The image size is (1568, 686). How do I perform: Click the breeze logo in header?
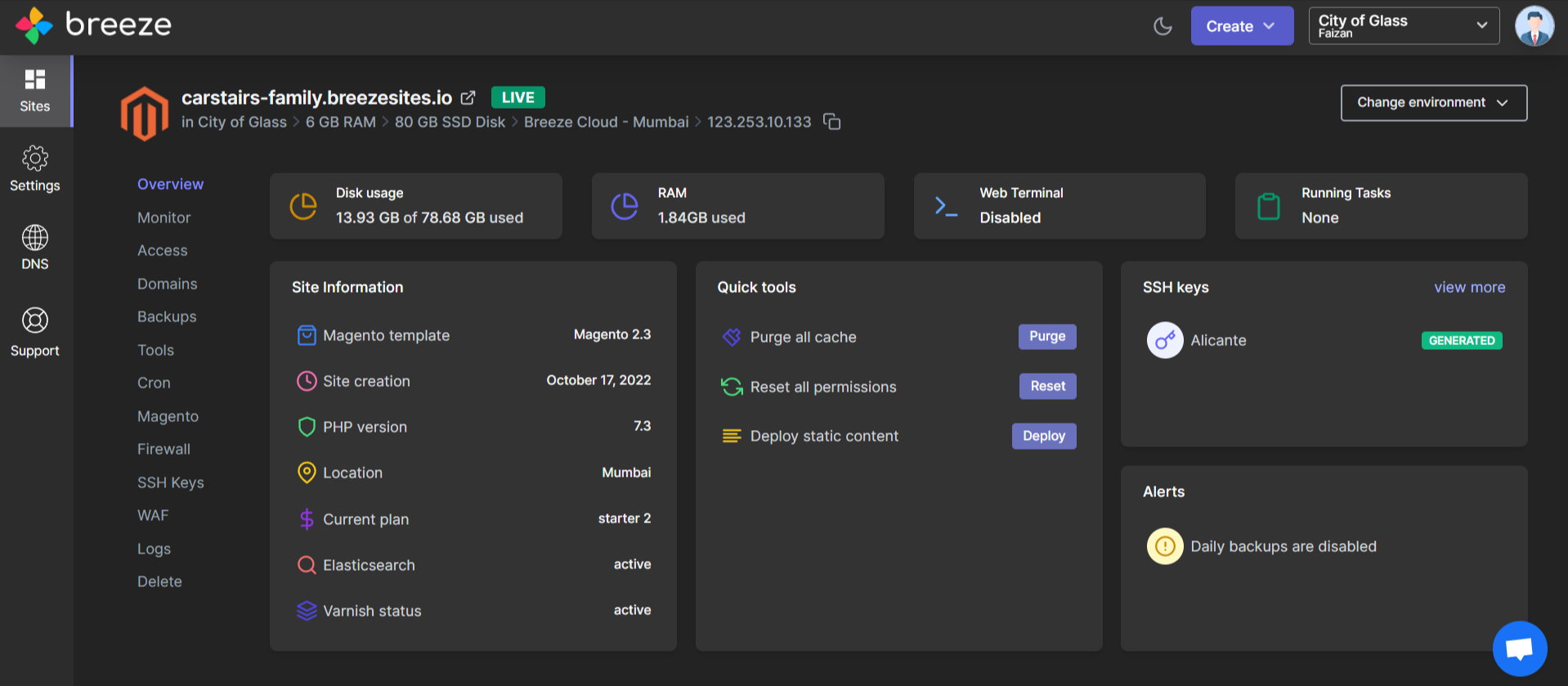93,25
